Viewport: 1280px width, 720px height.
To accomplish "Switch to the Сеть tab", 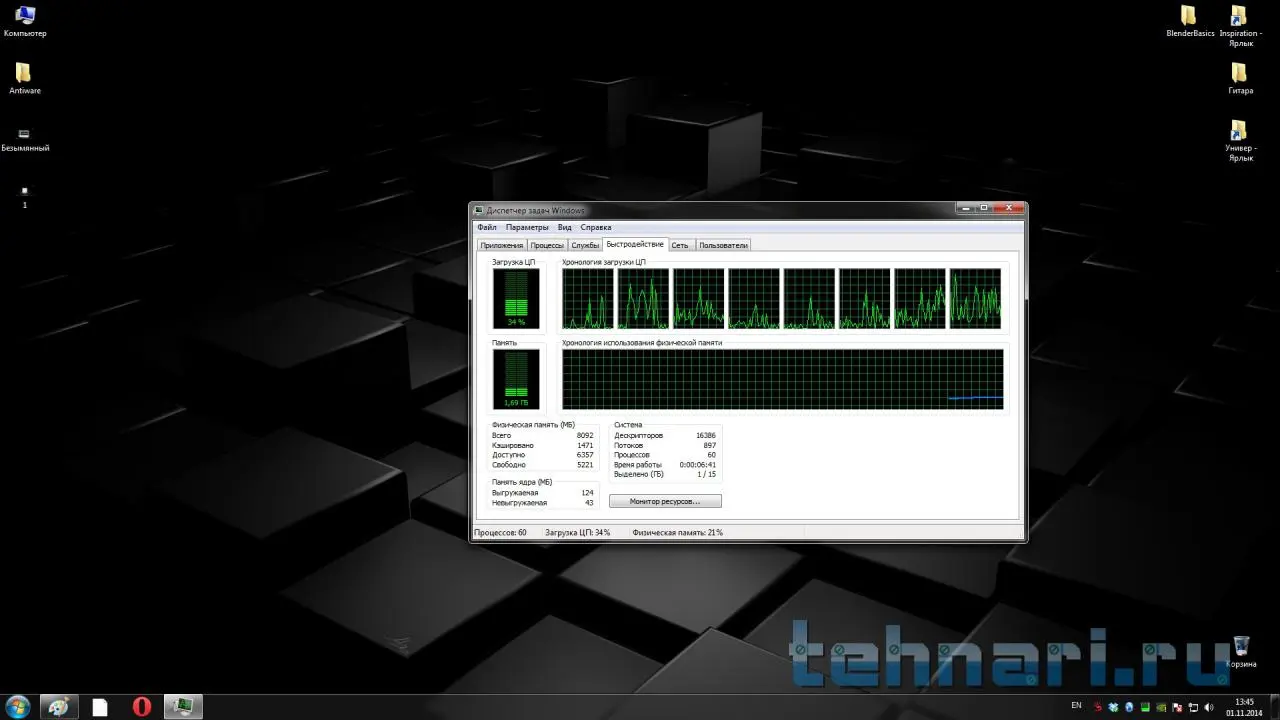I will 680,245.
